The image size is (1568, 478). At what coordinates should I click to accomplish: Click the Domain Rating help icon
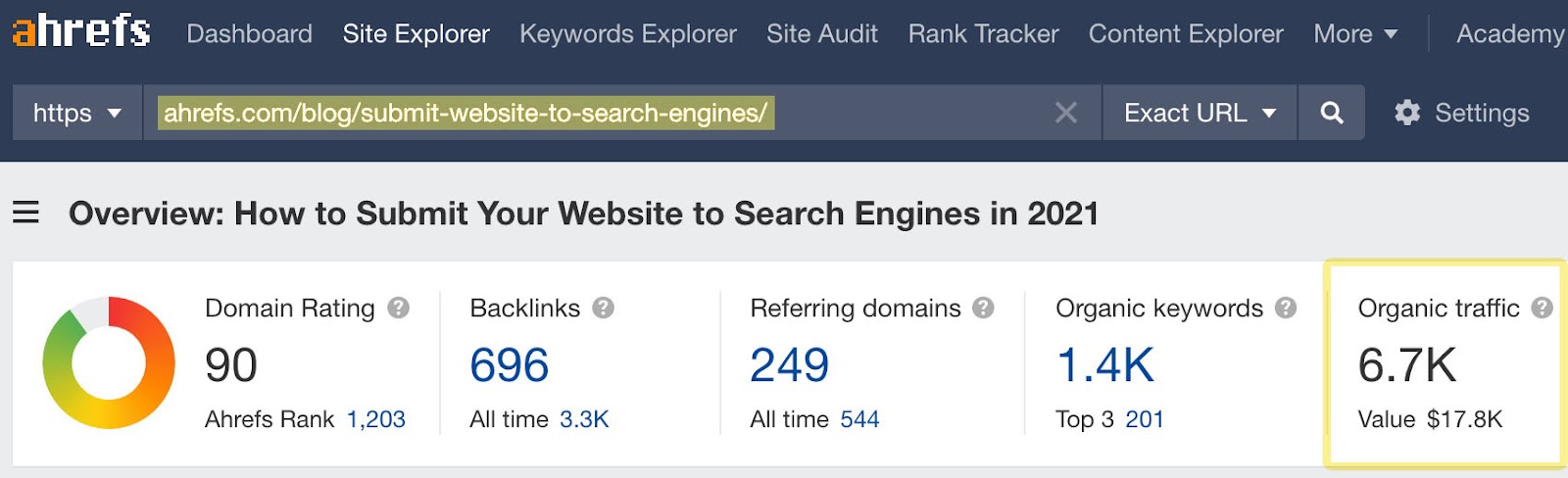(398, 308)
